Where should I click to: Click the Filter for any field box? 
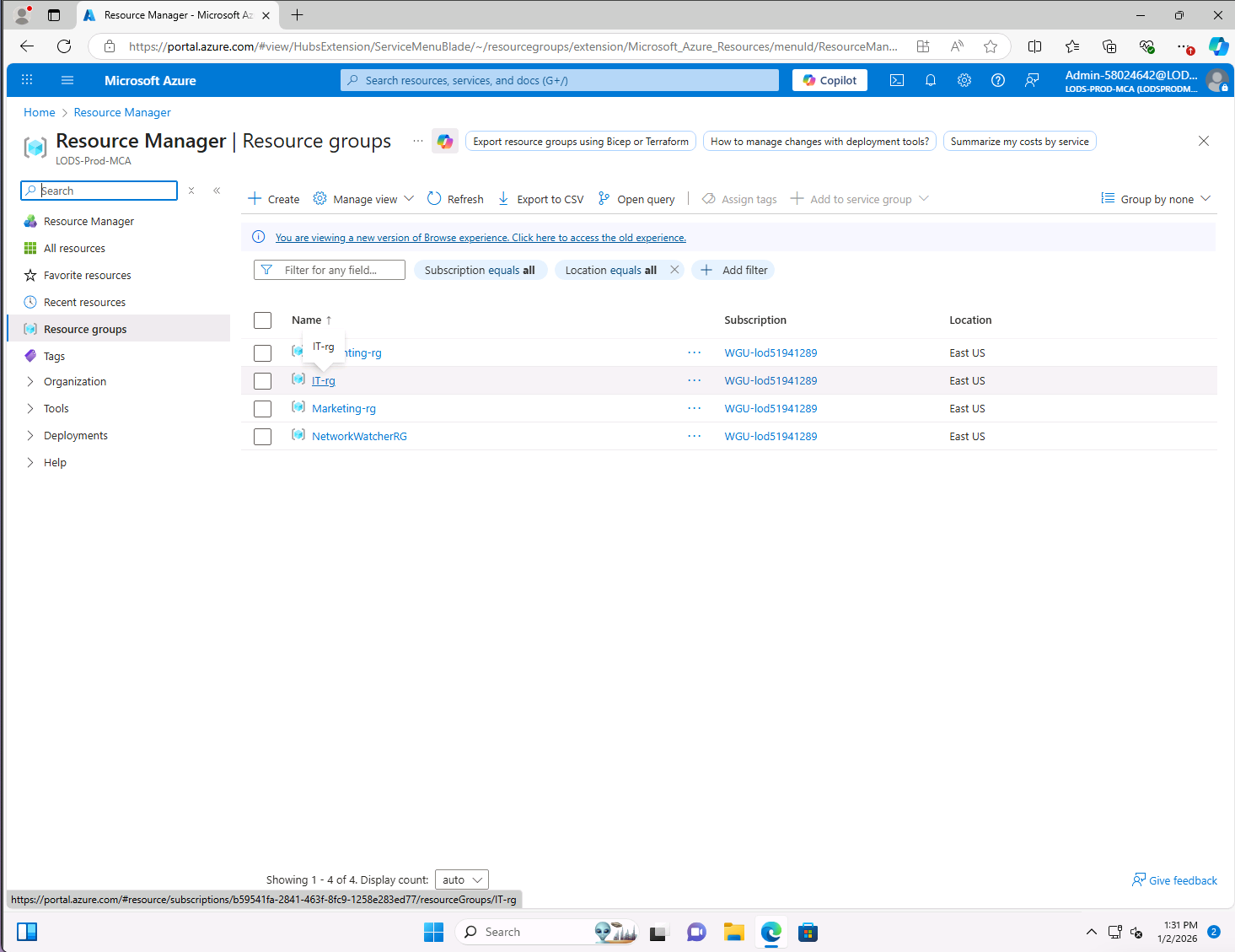(x=330, y=270)
